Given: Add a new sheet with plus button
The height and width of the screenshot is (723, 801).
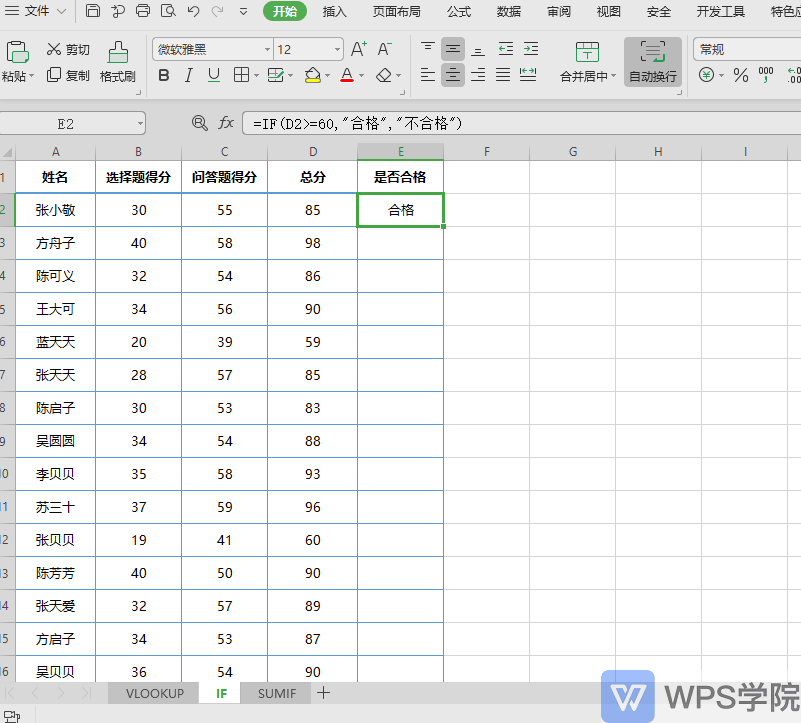Looking at the screenshot, I should (x=323, y=693).
